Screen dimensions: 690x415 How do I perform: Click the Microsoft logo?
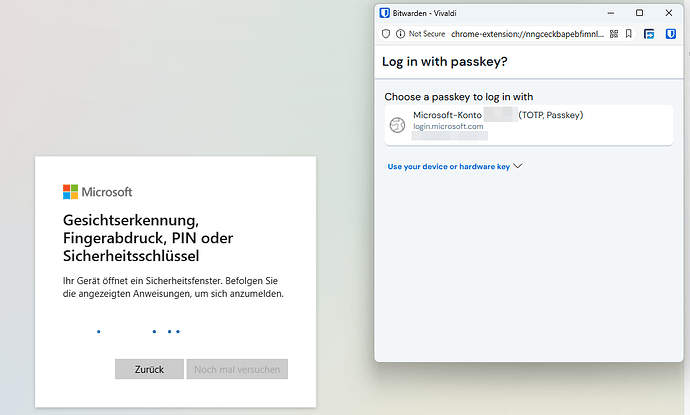coord(97,192)
